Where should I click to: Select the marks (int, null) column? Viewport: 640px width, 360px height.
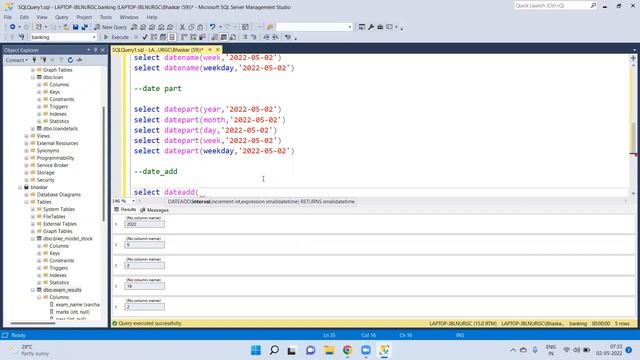72,312
